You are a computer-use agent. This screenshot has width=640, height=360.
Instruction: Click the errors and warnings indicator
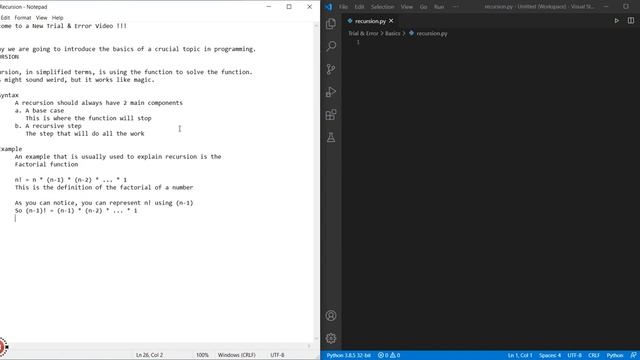389,356
